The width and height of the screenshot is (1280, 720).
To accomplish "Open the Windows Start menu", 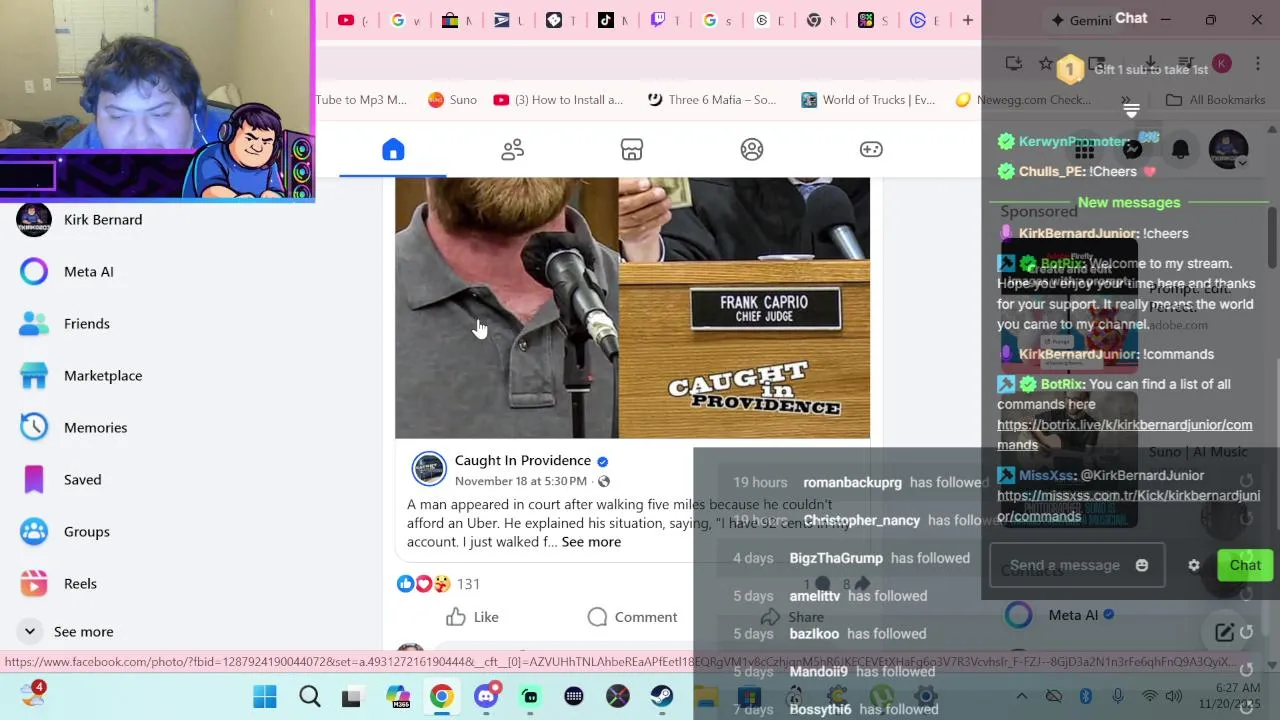I will pyautogui.click(x=265, y=697).
